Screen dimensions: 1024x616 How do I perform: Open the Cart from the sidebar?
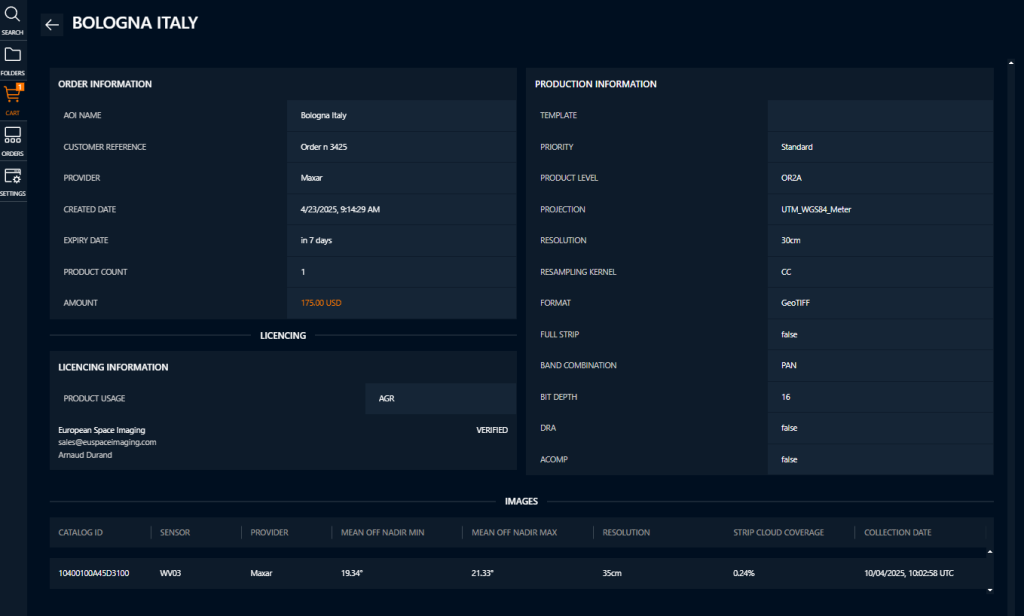point(13,99)
